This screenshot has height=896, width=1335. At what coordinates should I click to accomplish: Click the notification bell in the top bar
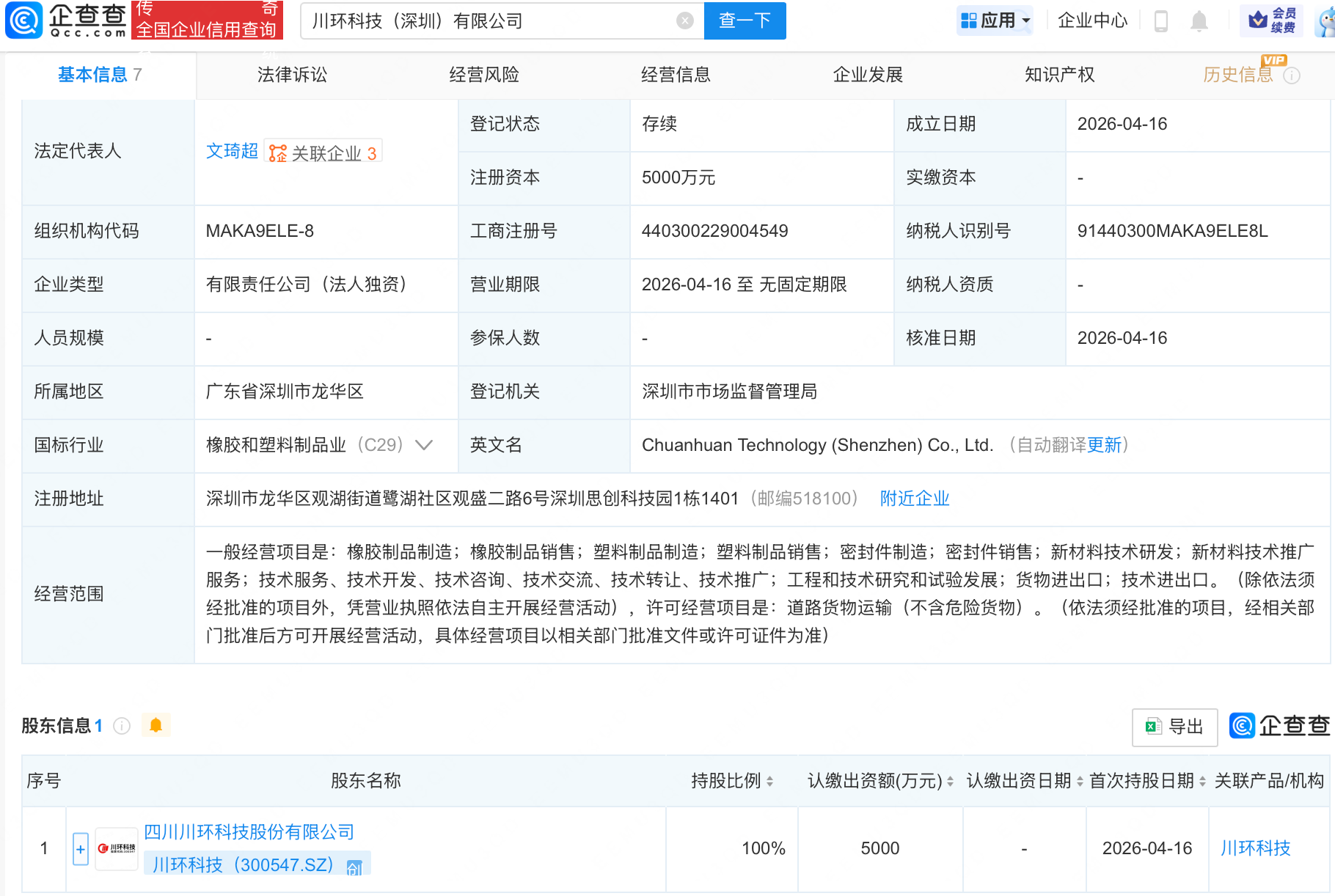pos(1199,21)
